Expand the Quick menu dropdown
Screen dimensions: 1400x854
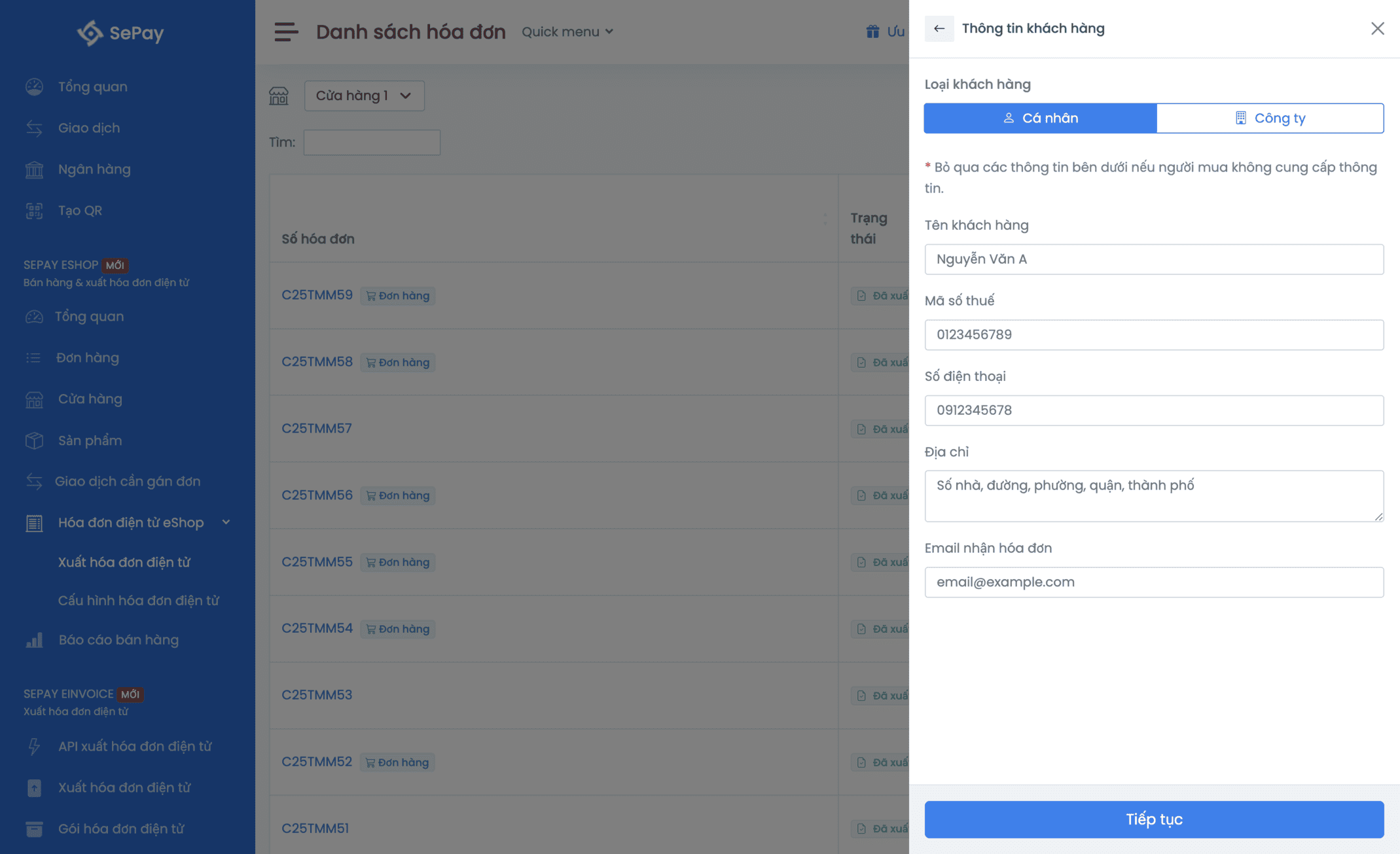pyautogui.click(x=567, y=31)
